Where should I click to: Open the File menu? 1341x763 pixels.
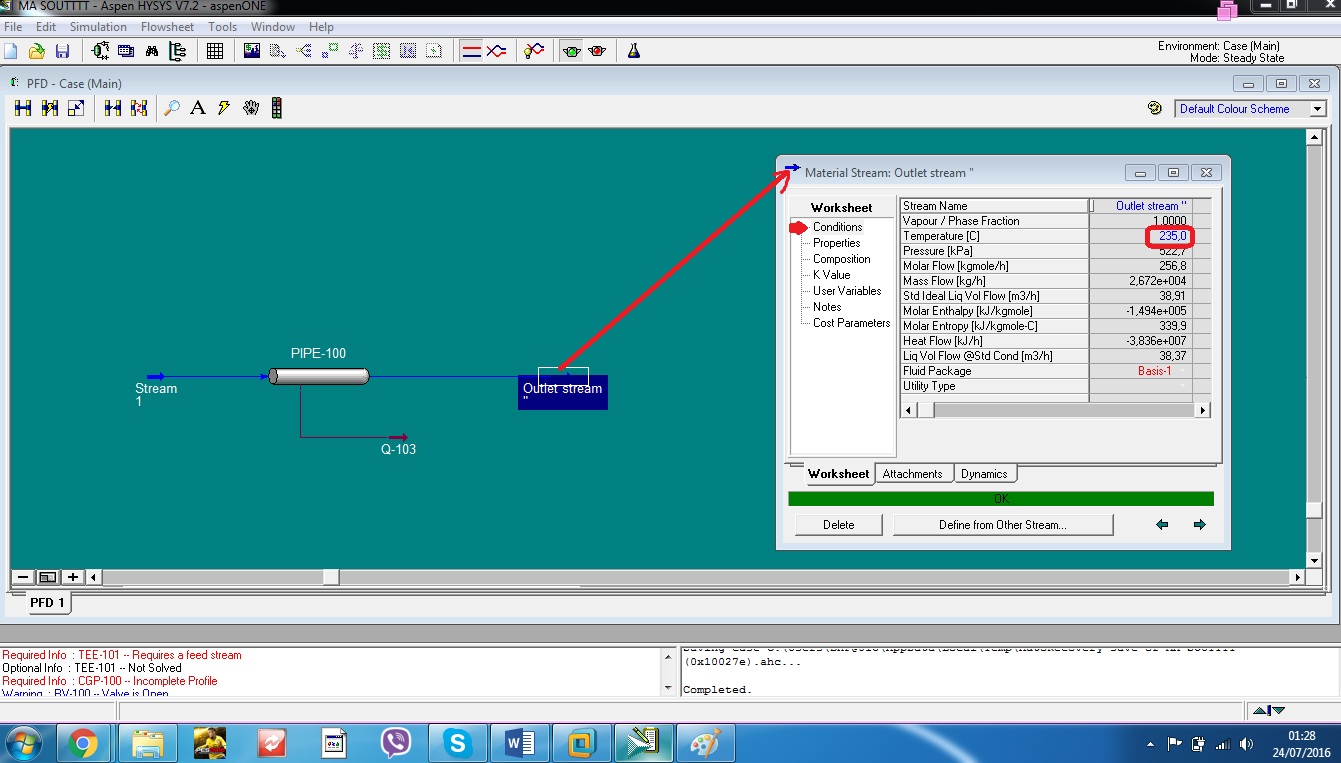click(13, 27)
